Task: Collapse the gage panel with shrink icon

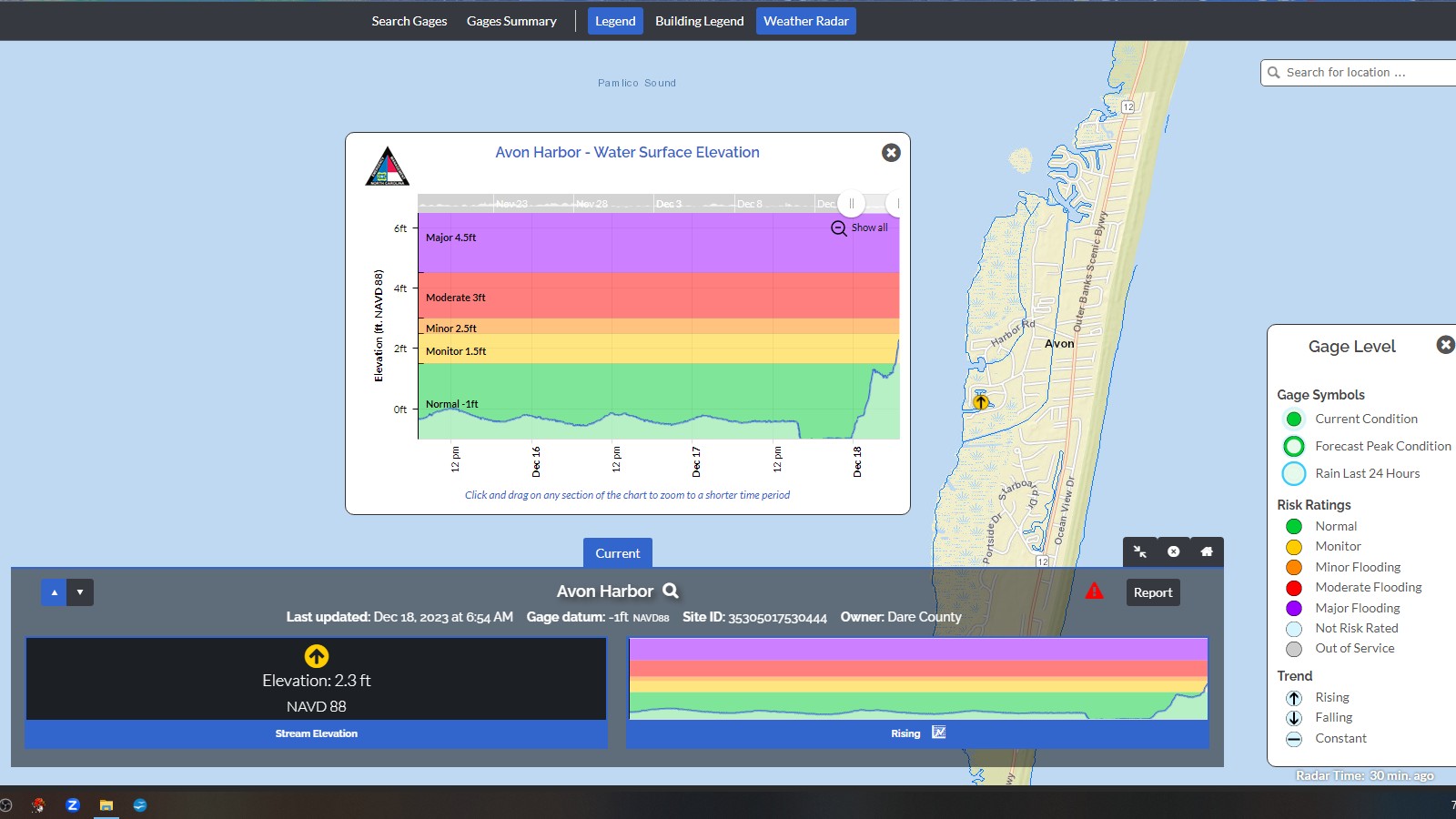Action: click(1140, 551)
